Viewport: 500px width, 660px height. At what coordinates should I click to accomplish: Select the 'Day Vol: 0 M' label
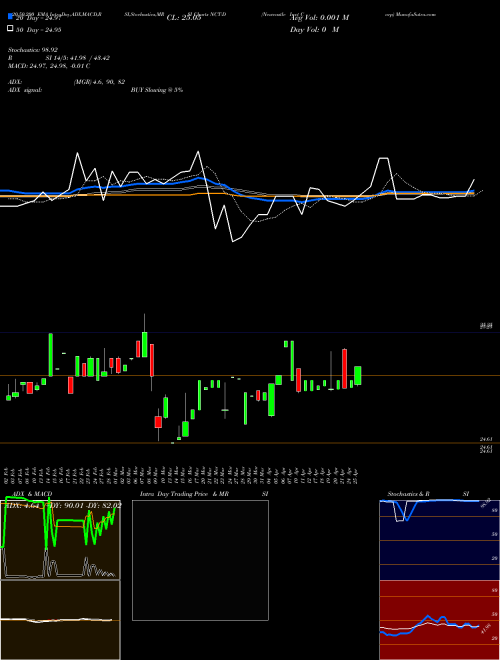tap(314, 29)
